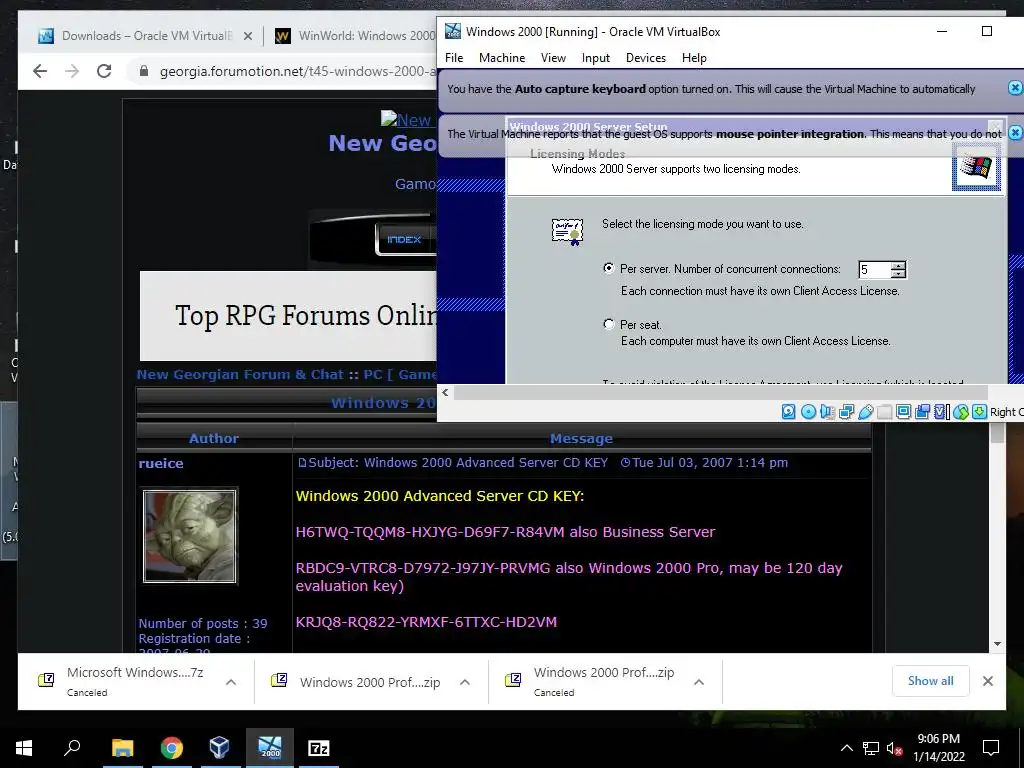Click the Chrome address bar URL
Screen dimensions: 1024x768
(297, 71)
